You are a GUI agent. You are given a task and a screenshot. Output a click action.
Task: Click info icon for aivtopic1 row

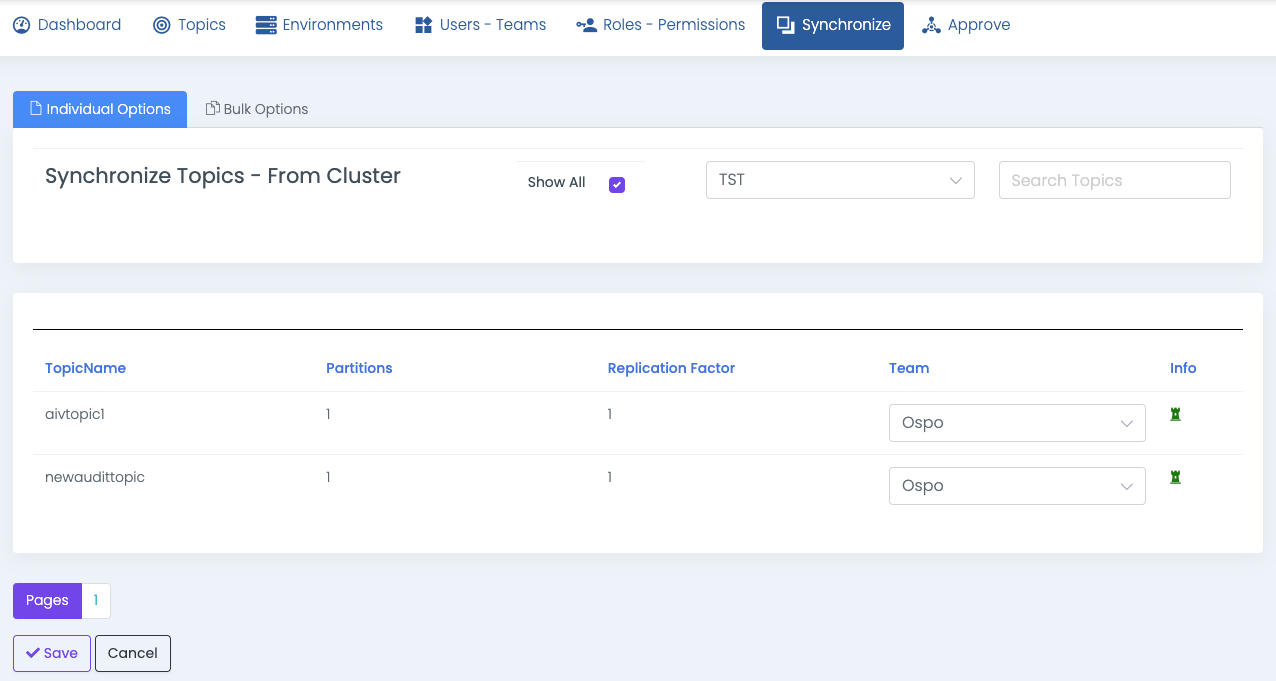pos(1176,414)
